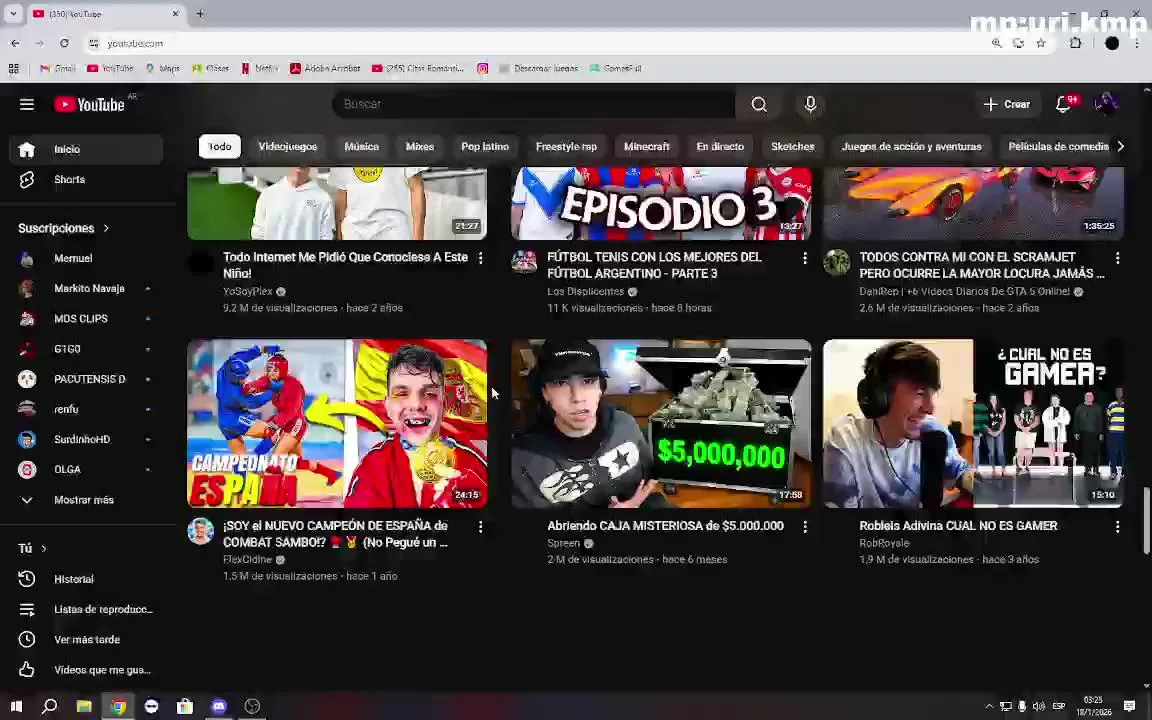Open the Netflix bookmark

pos(259,68)
